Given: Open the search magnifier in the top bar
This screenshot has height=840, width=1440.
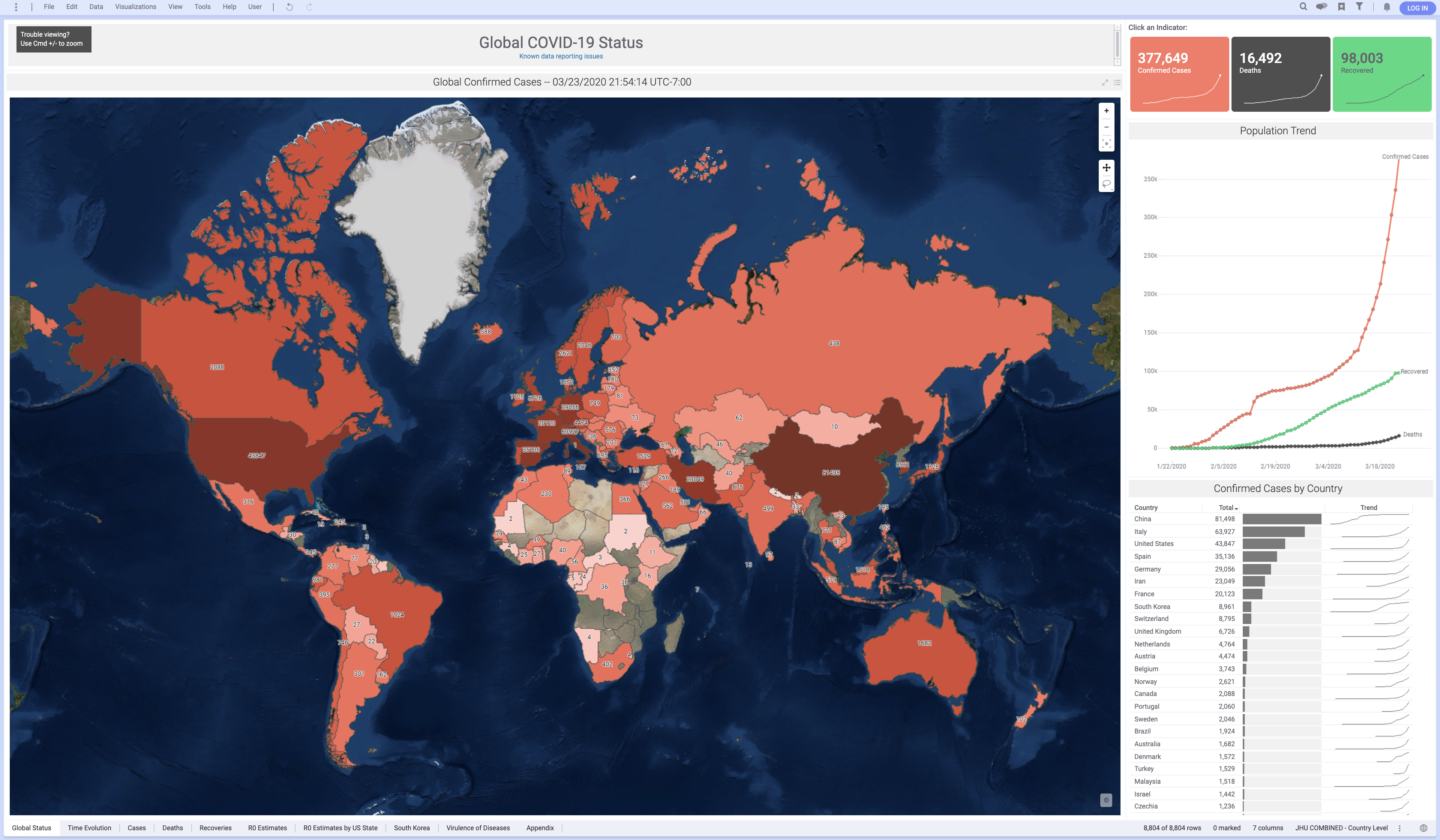Looking at the screenshot, I should click(x=1303, y=7).
